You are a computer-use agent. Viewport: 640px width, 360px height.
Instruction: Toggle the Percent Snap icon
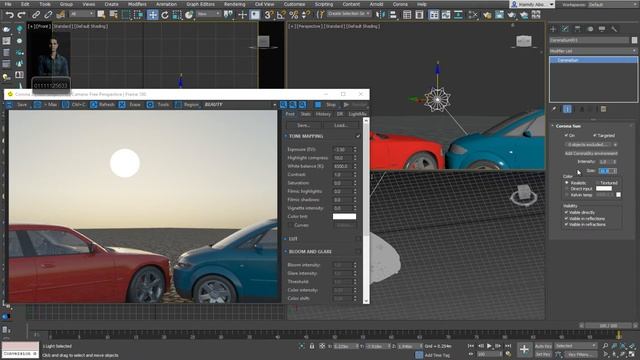(x=293, y=15)
